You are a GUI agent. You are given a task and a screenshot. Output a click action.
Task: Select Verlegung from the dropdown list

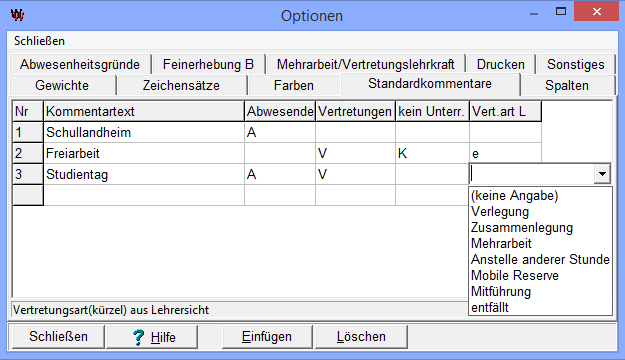coord(500,211)
